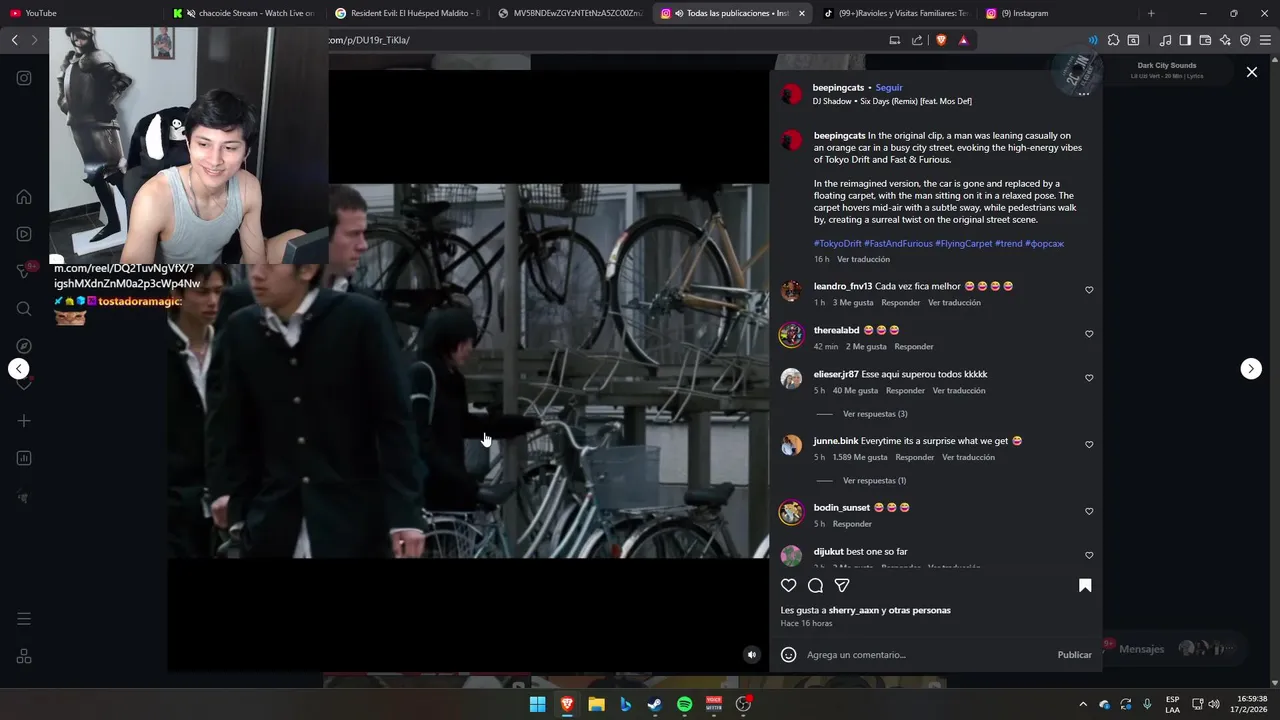Open otras personas likes list
The height and width of the screenshot is (720, 1280).
tap(919, 610)
